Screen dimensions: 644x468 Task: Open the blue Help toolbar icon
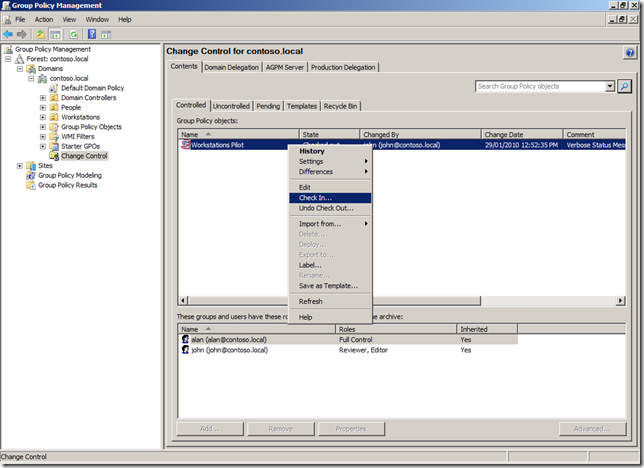[91, 34]
